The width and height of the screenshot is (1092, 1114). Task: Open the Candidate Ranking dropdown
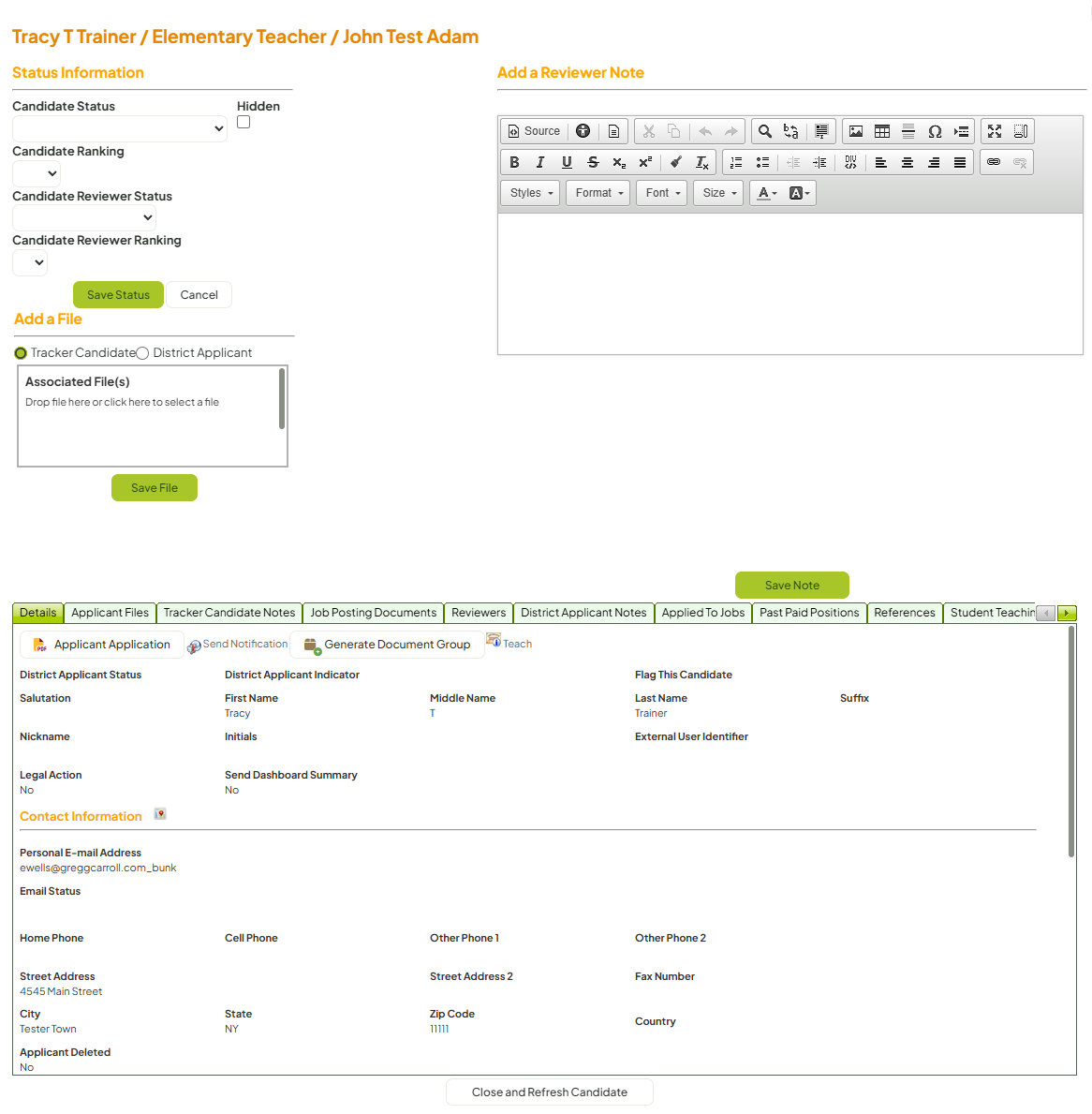[37, 173]
